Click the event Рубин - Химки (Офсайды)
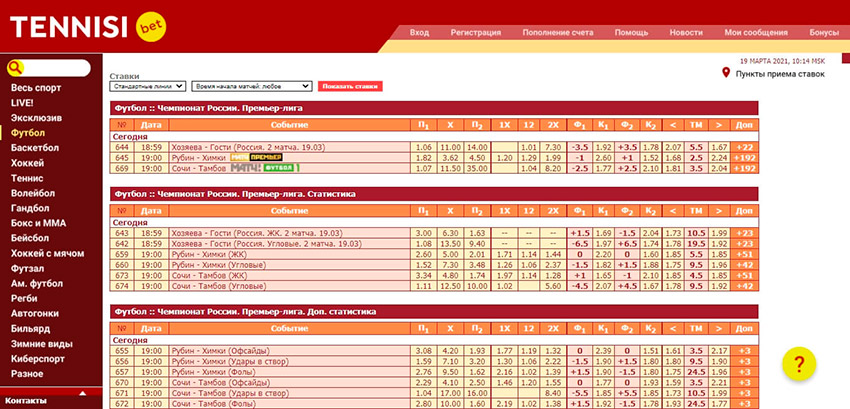The image size is (850, 409). [x=221, y=351]
